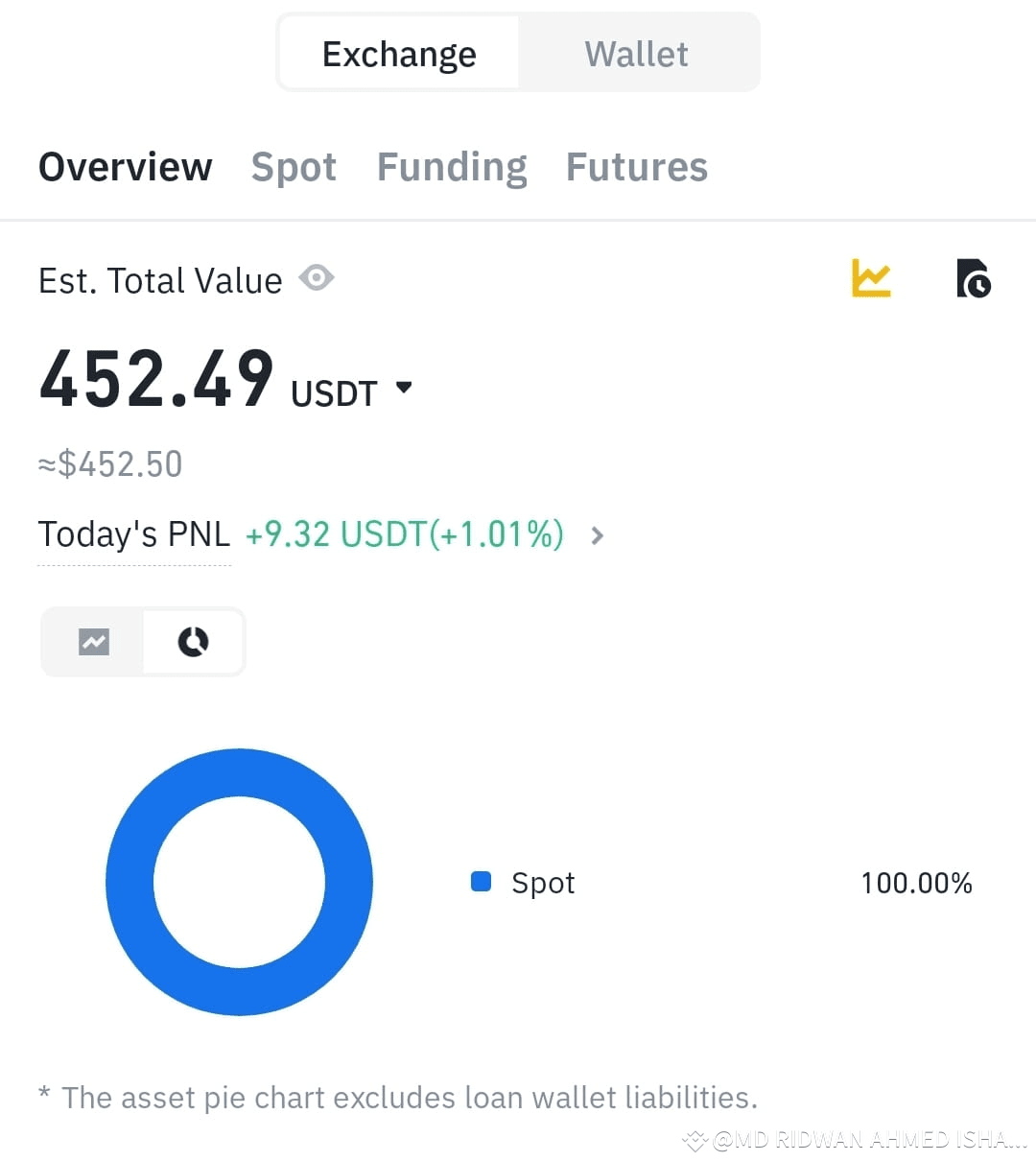This screenshot has width=1036, height=1161.
Task: Switch to the Wallet toggle
Action: [x=637, y=54]
